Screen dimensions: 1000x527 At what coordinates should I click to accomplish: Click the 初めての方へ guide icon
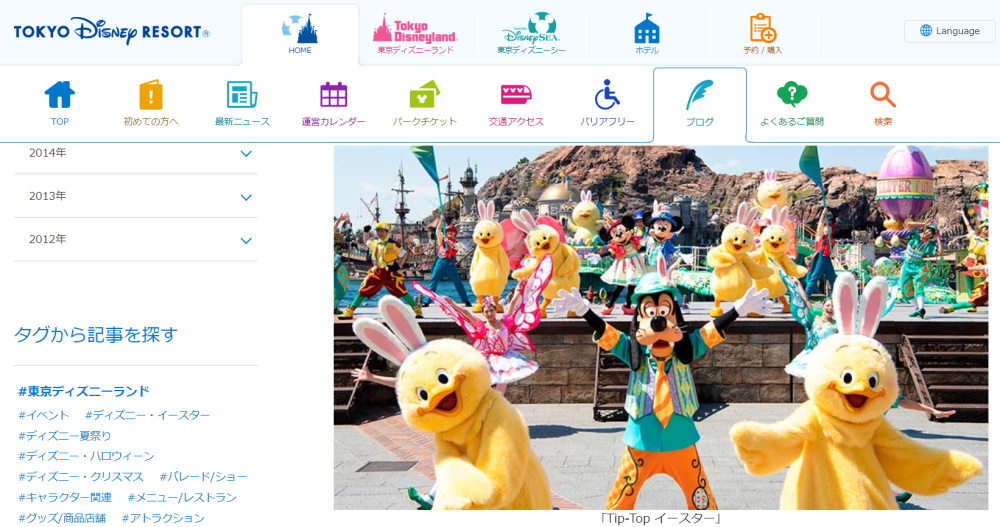click(x=151, y=95)
